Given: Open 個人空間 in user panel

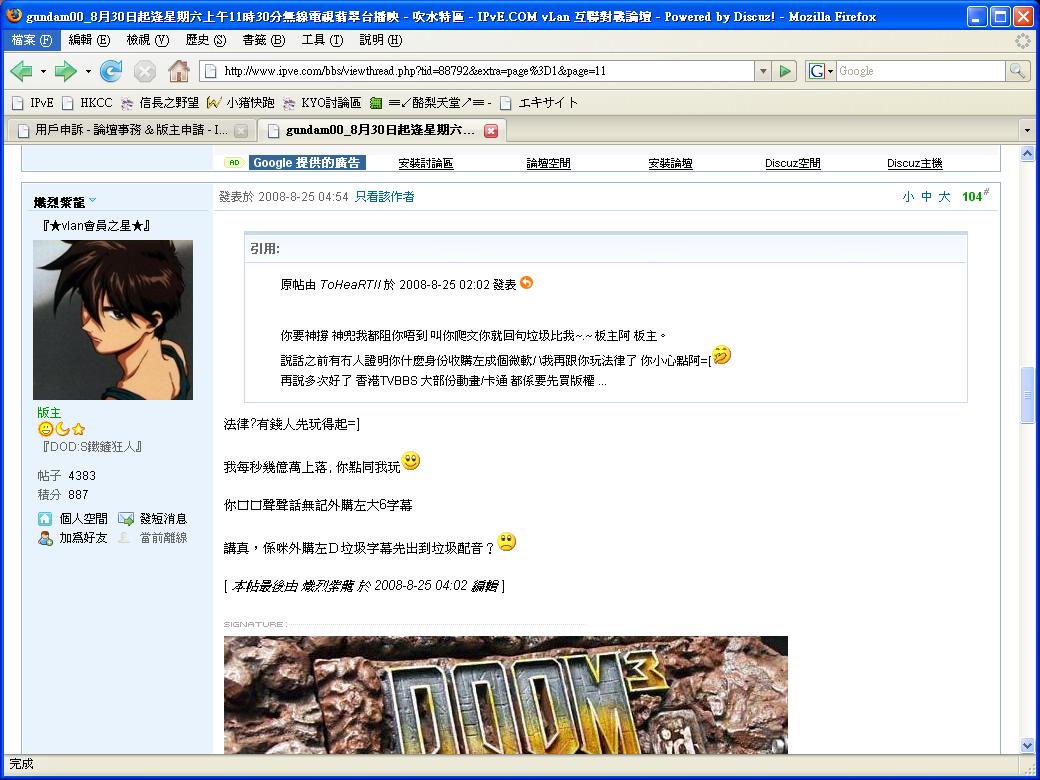Looking at the screenshot, I should pos(83,518).
